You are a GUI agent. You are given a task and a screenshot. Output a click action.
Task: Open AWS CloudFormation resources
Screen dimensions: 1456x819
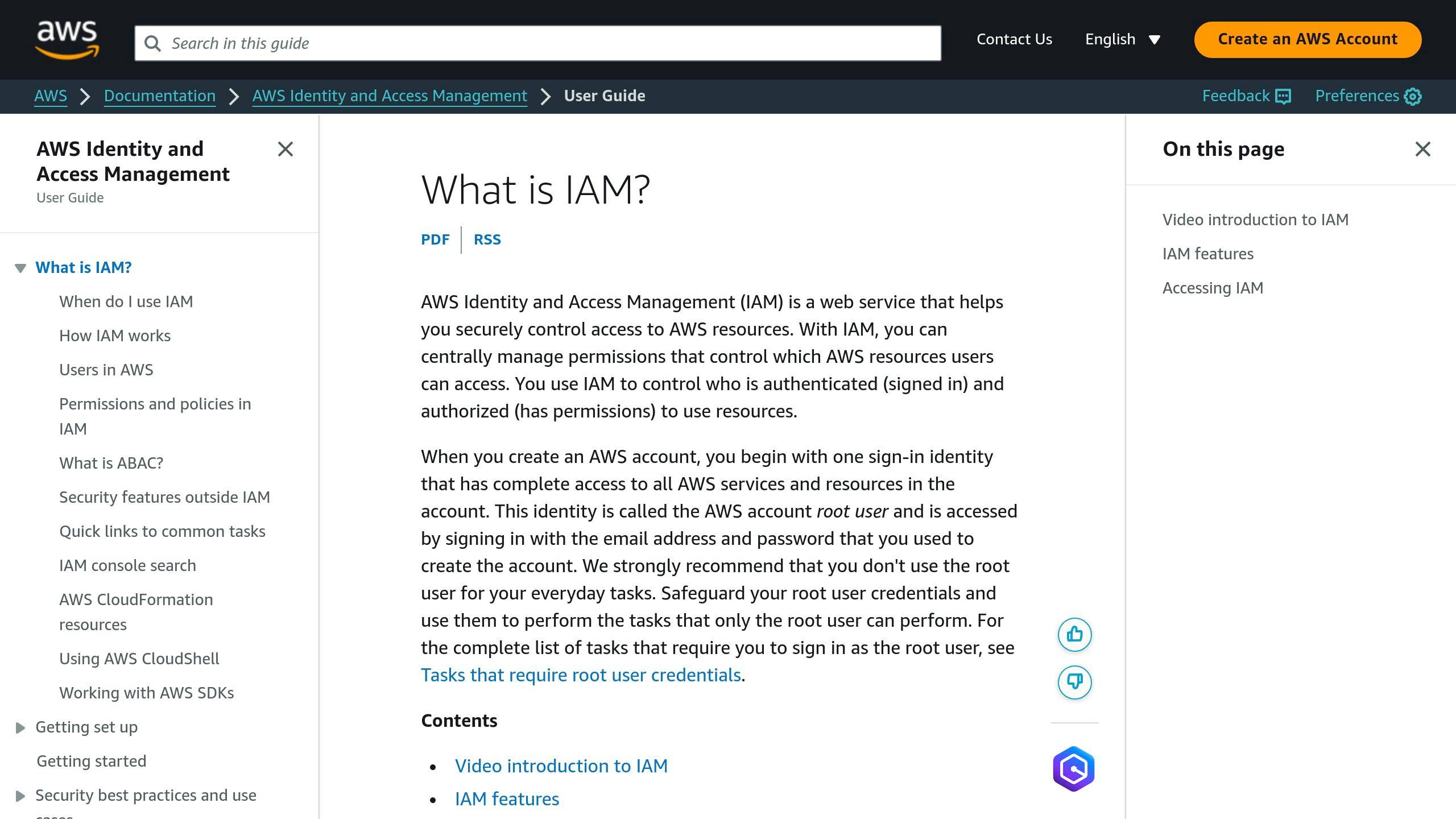tap(136, 612)
